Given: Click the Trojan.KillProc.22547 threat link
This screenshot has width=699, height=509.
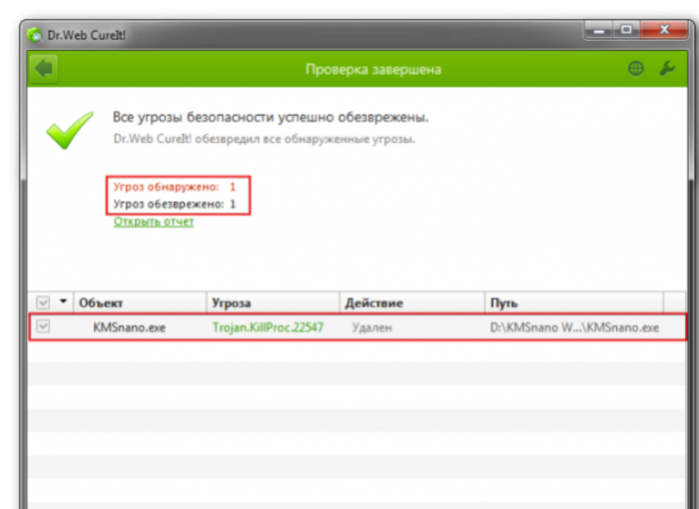Looking at the screenshot, I should [x=267, y=328].
